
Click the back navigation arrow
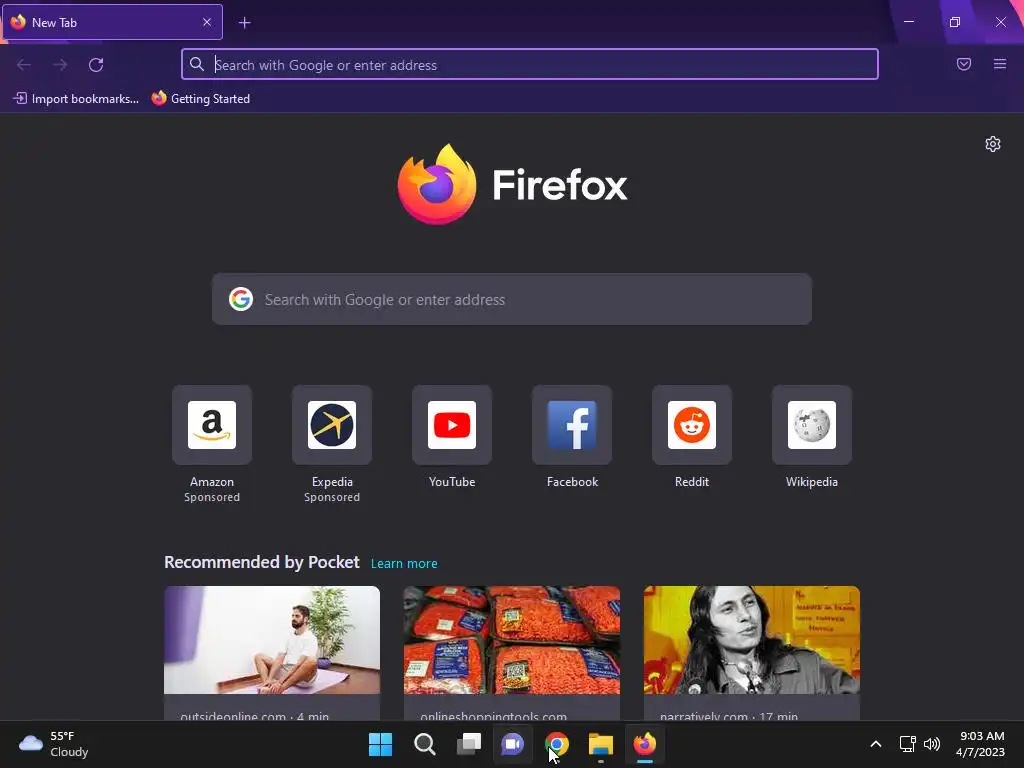(x=24, y=65)
